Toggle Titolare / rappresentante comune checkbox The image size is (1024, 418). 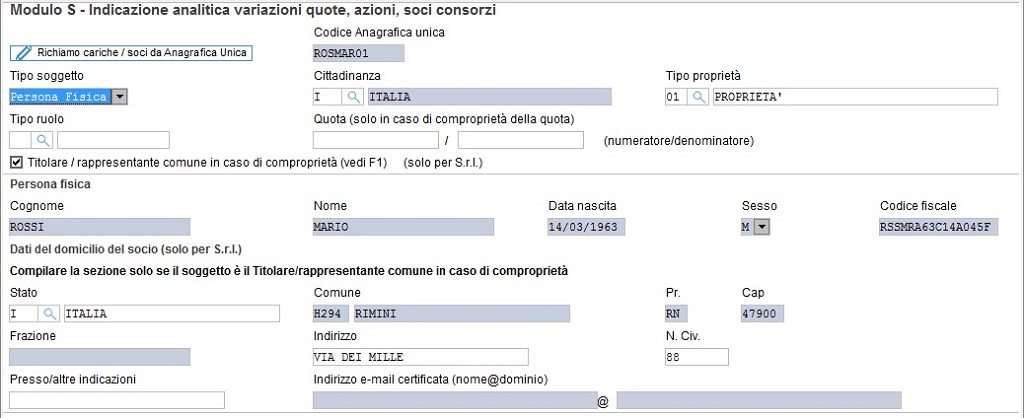point(17,162)
